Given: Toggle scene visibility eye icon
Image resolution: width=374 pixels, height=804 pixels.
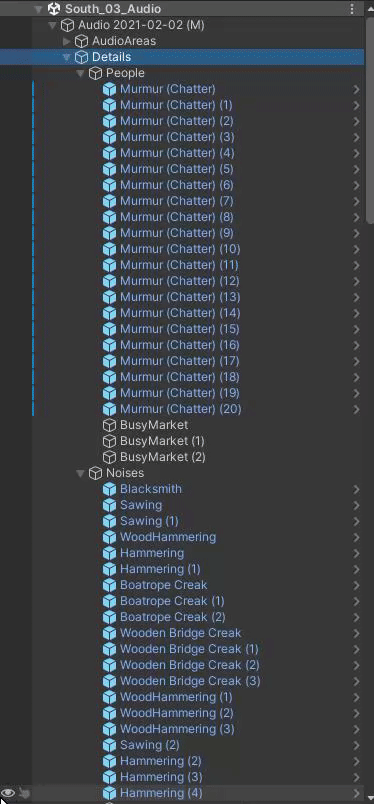Looking at the screenshot, I should point(9,793).
